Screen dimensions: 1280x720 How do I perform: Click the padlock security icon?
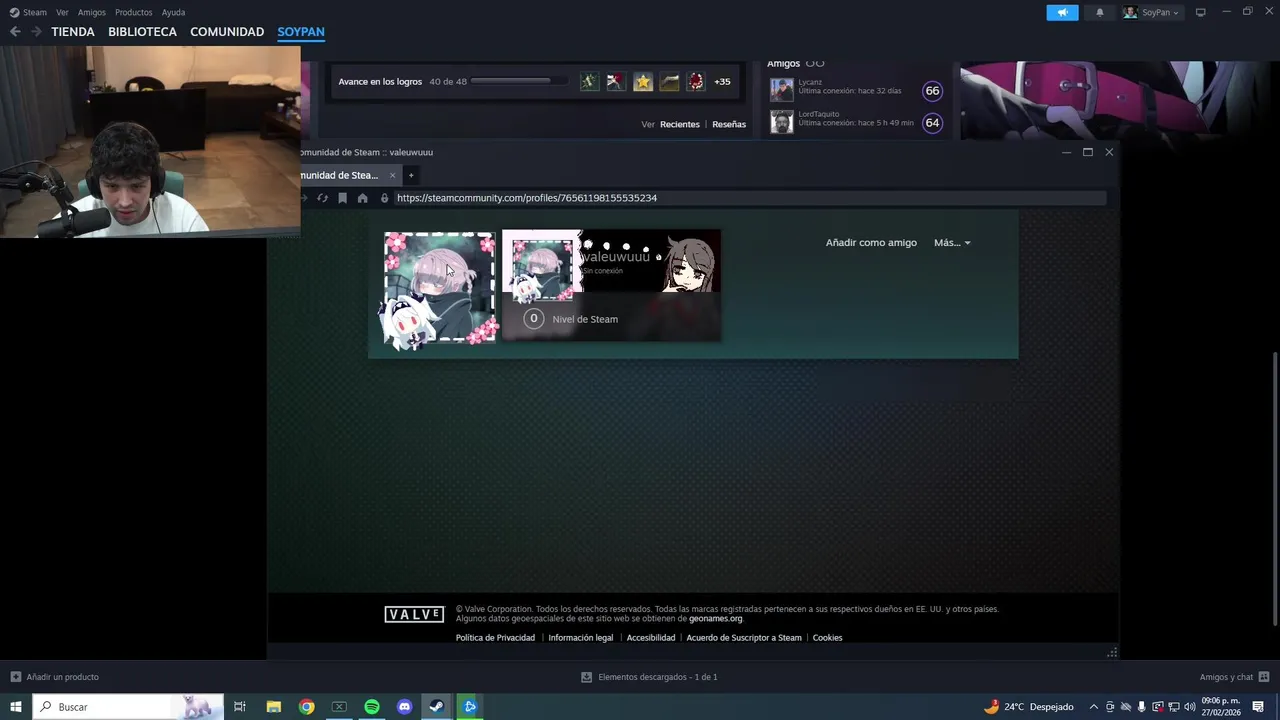384,198
